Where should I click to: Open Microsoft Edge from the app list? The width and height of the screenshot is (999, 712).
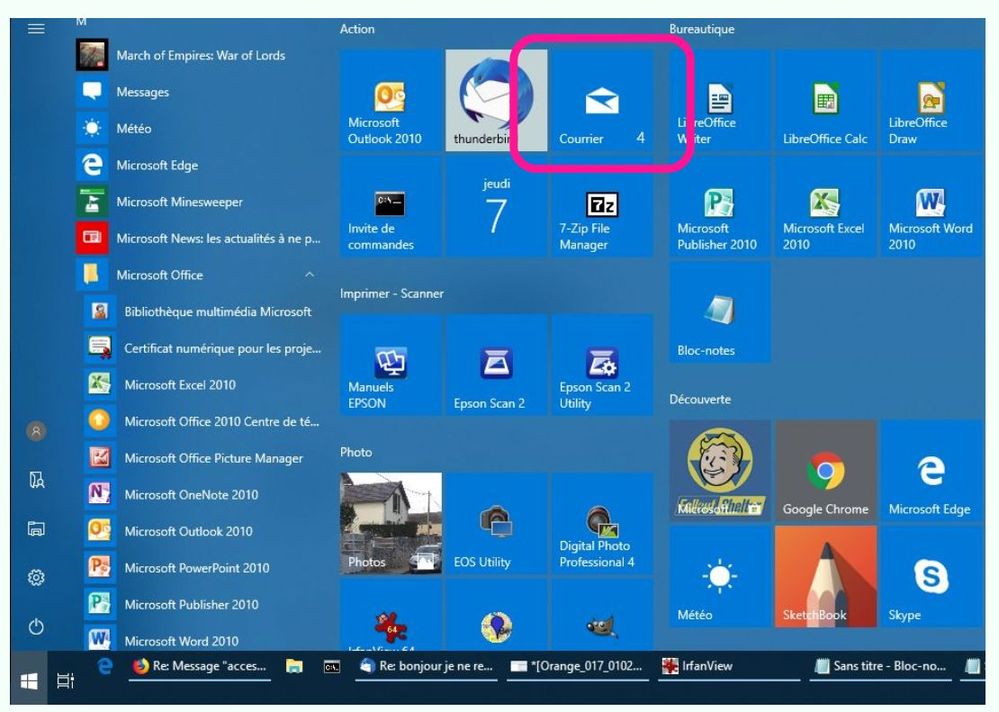point(201,166)
